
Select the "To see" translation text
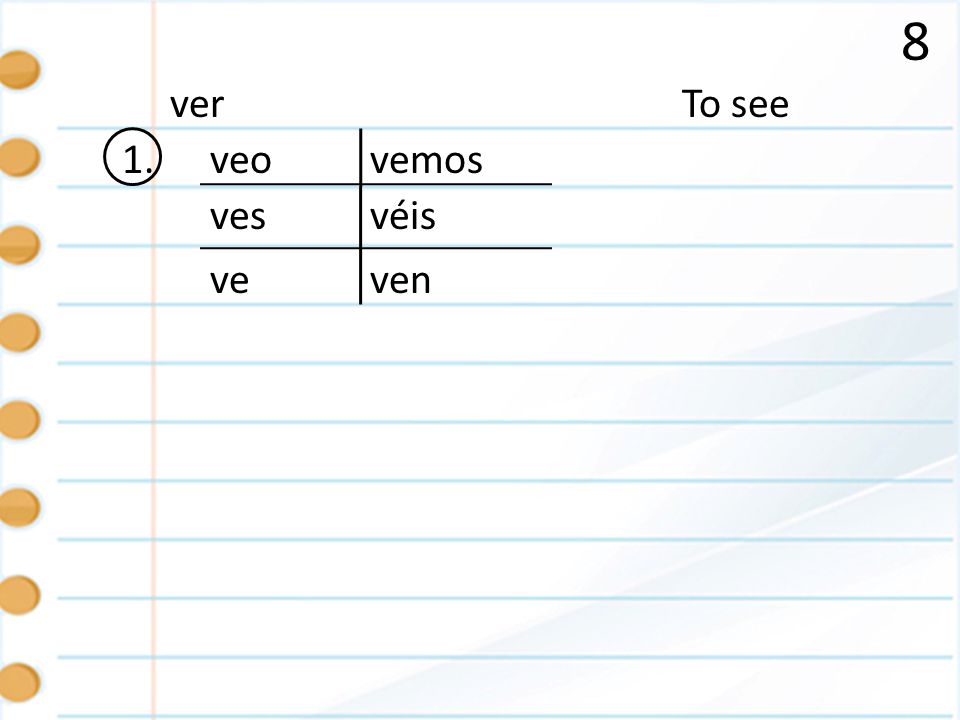tap(735, 104)
